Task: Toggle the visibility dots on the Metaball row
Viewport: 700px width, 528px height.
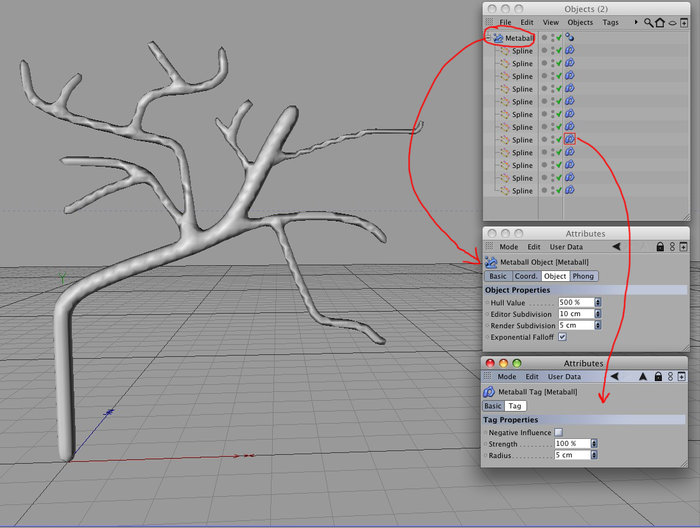Action: [x=553, y=38]
